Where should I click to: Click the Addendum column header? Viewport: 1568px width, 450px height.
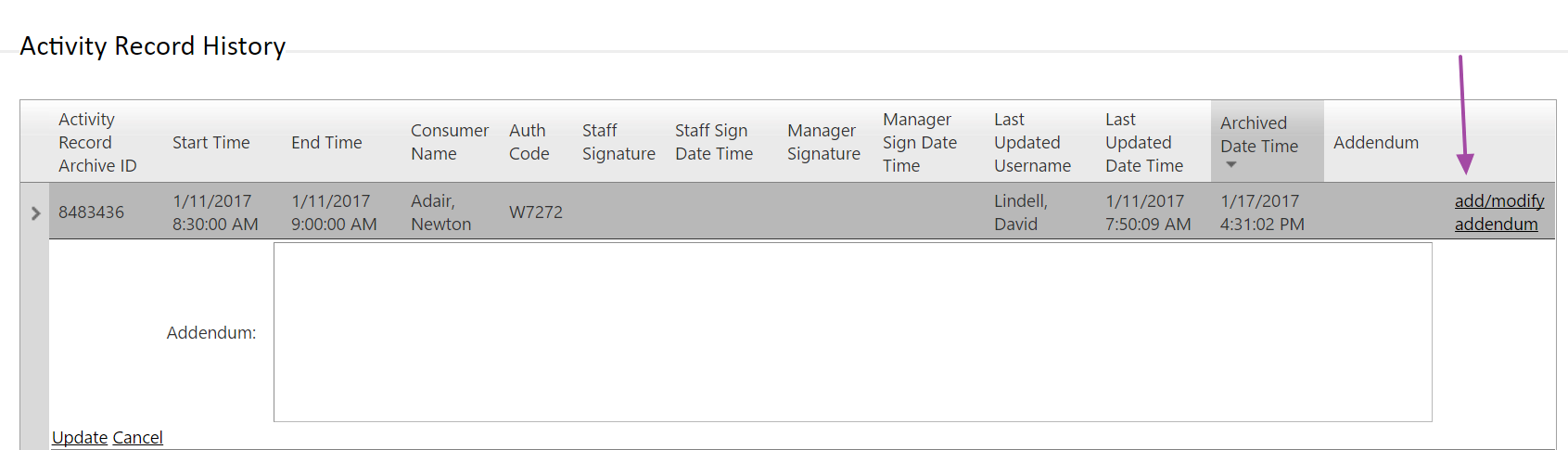[1376, 143]
